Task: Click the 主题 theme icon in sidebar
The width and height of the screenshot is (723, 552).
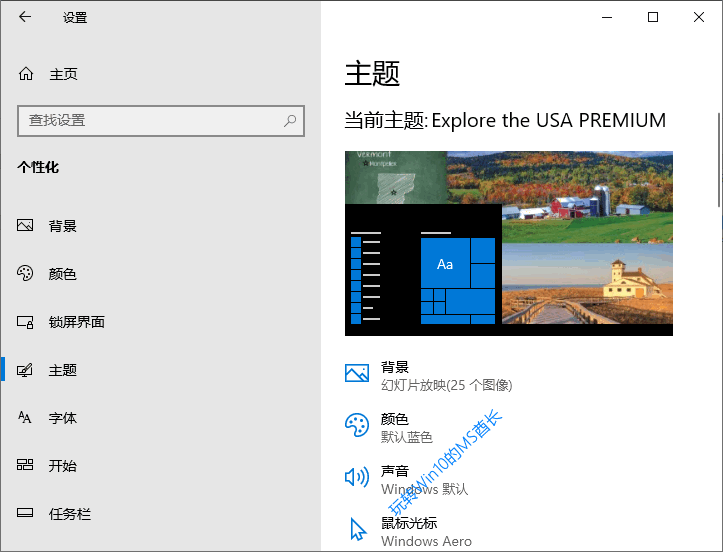Action: tap(25, 370)
